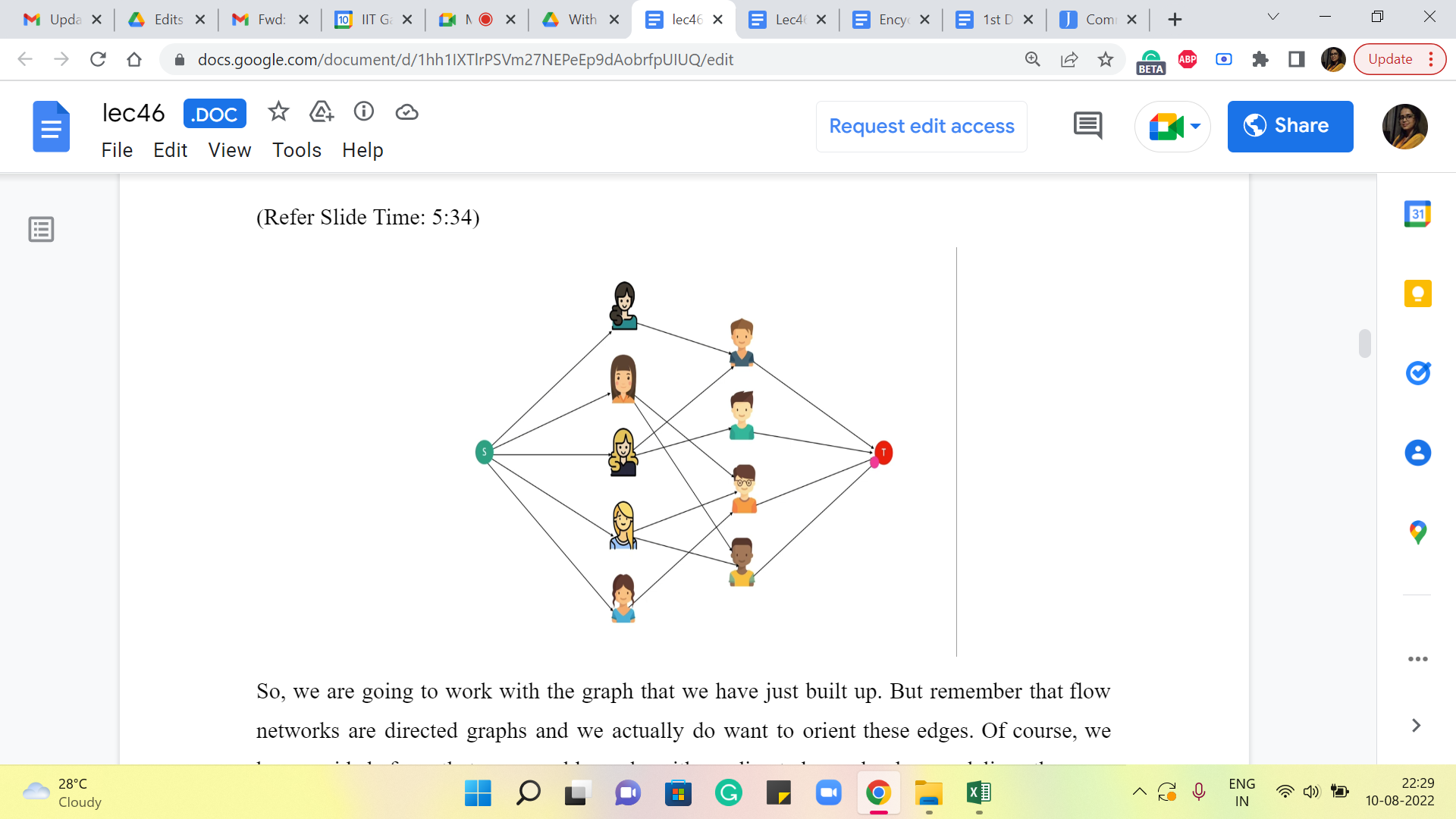The width and height of the screenshot is (1456, 819).
Task: Toggle Chrome side panel icon
Action: pyautogui.click(x=1297, y=59)
